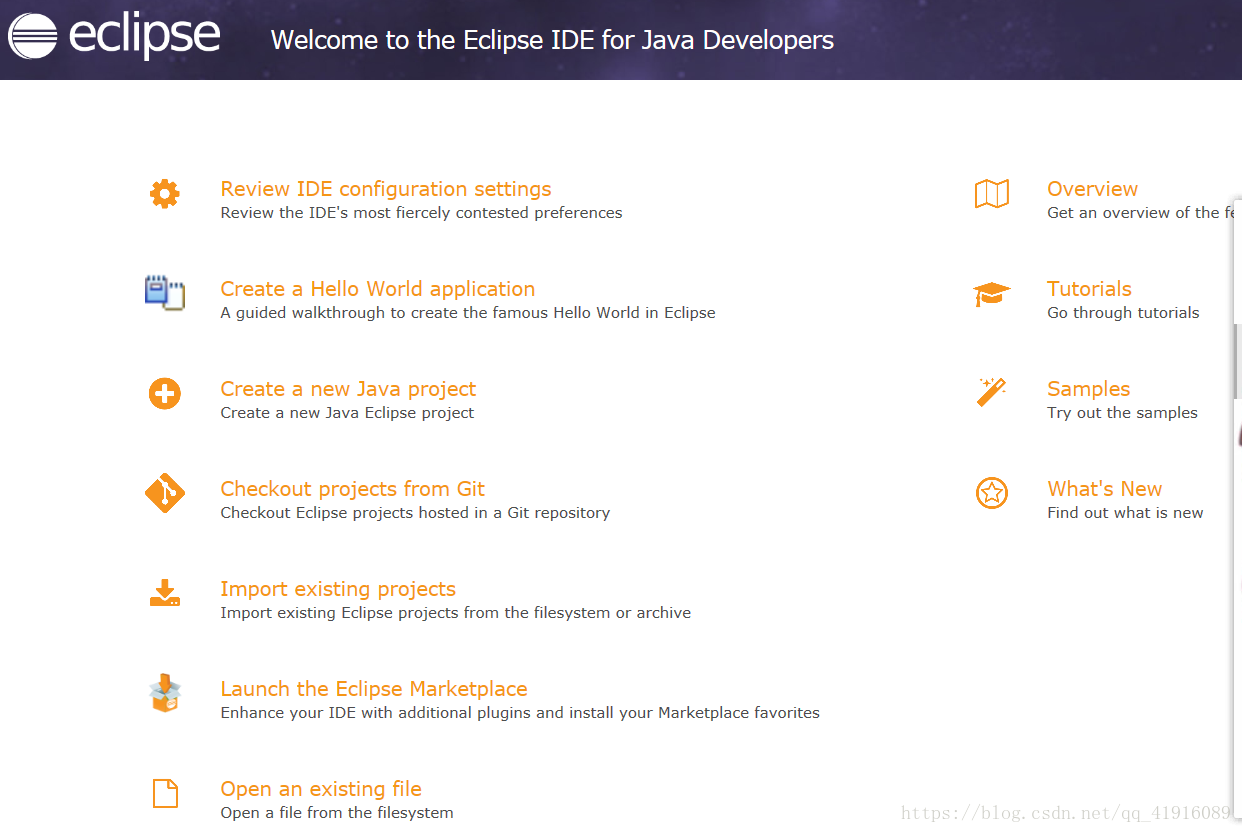Click text 'Review the IDE's most fiercely contested preferences'

click(x=421, y=213)
